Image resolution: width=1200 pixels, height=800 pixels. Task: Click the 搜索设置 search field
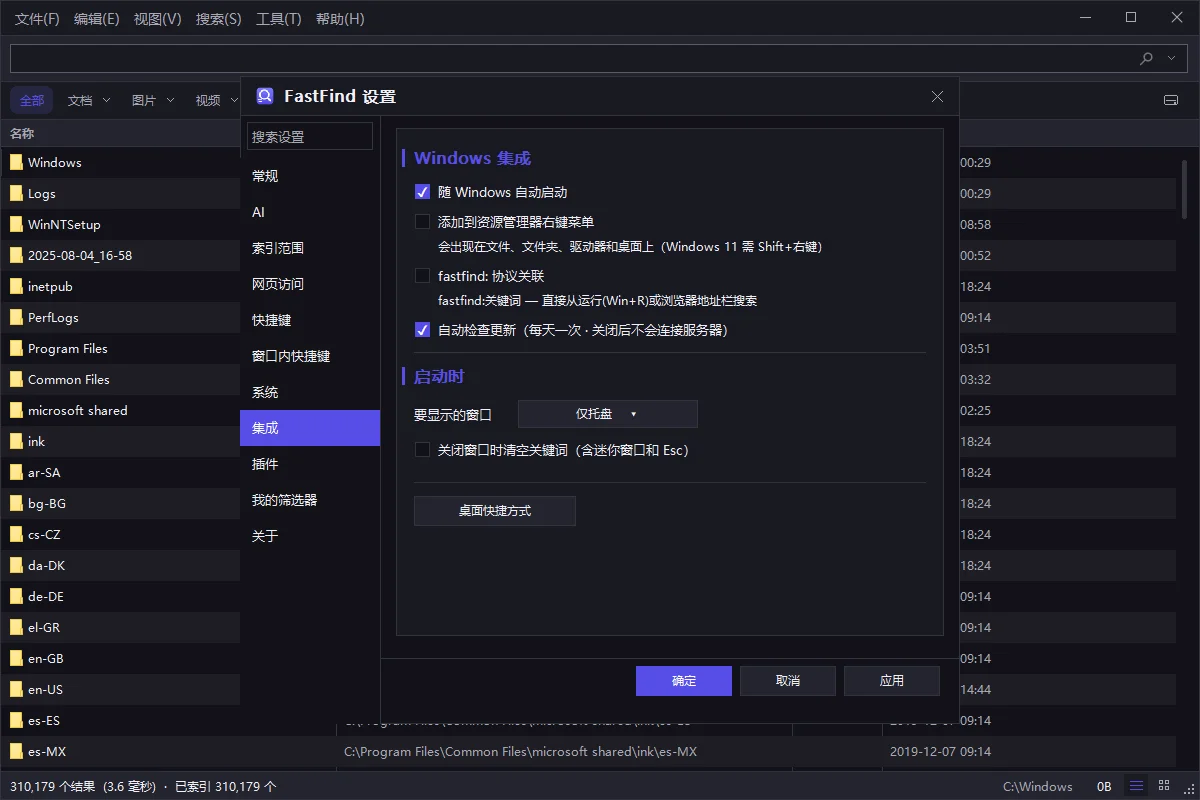click(310, 136)
